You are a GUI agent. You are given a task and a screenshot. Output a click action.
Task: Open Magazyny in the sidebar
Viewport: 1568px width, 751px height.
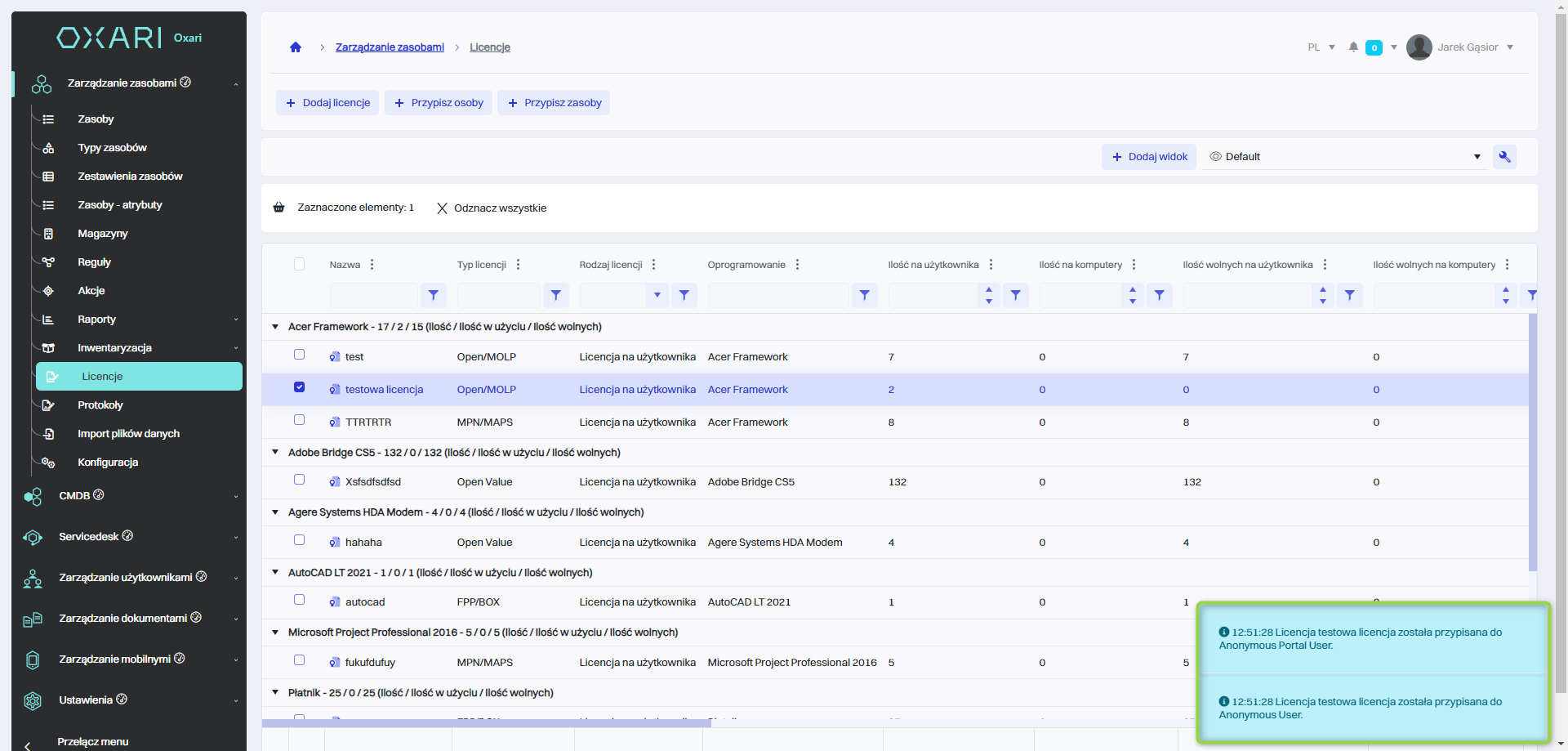tap(103, 234)
